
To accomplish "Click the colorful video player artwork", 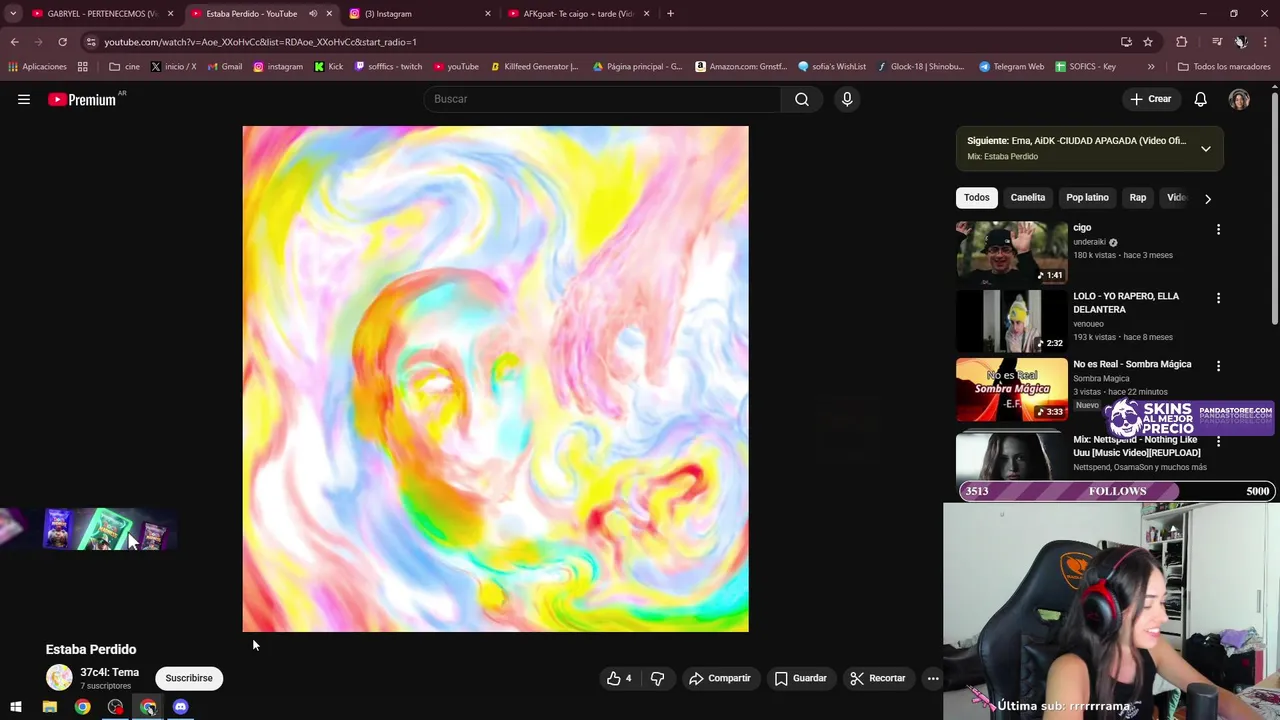I will 495,379.
